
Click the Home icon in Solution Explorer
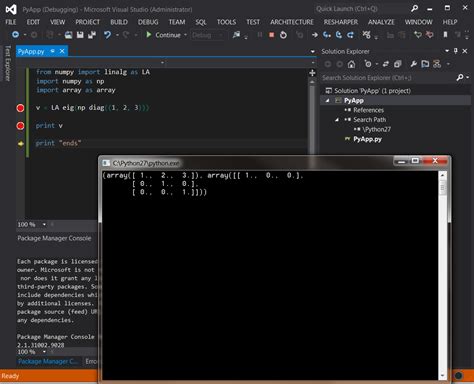coord(351,64)
